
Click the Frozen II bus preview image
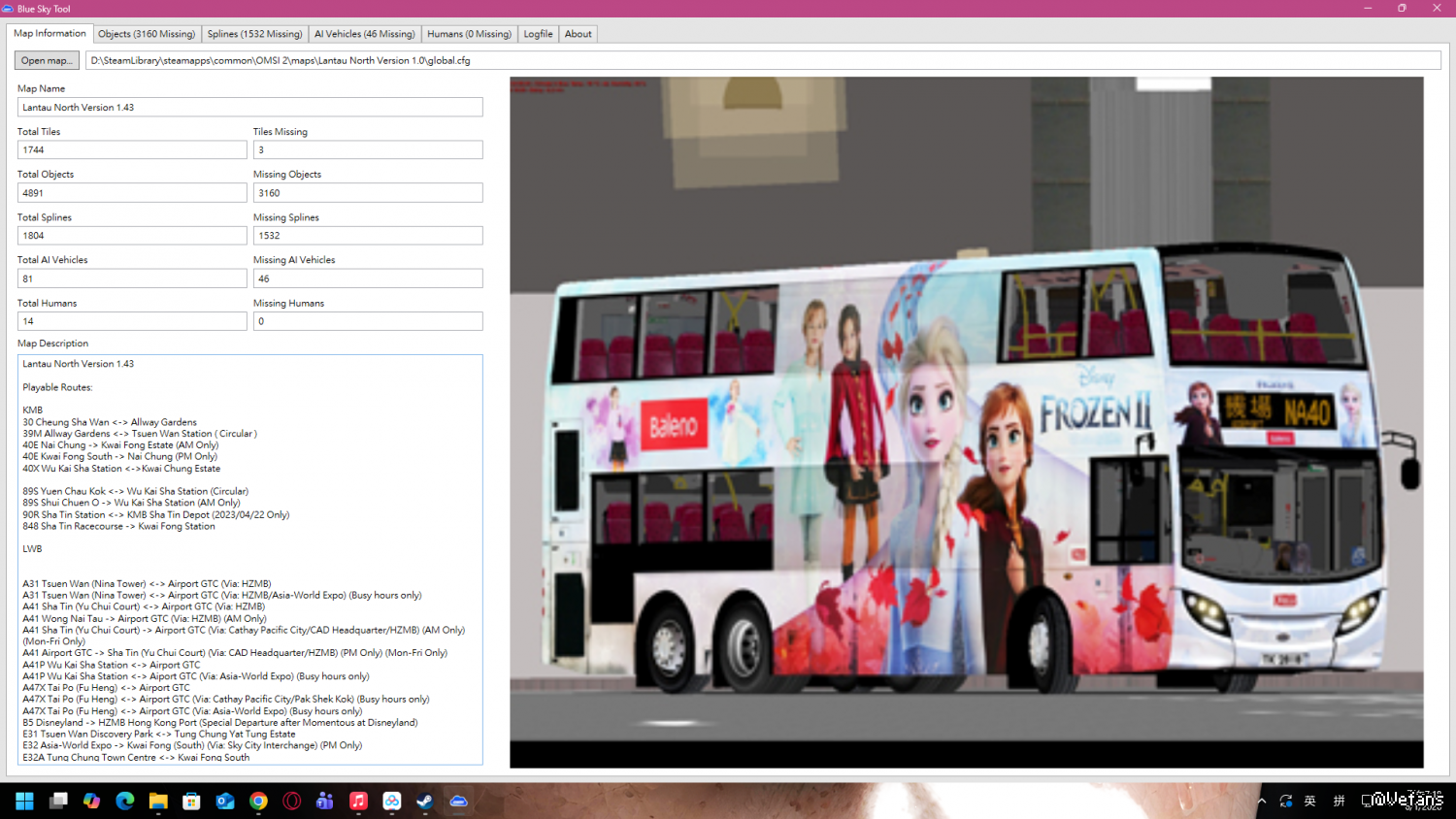point(967,422)
